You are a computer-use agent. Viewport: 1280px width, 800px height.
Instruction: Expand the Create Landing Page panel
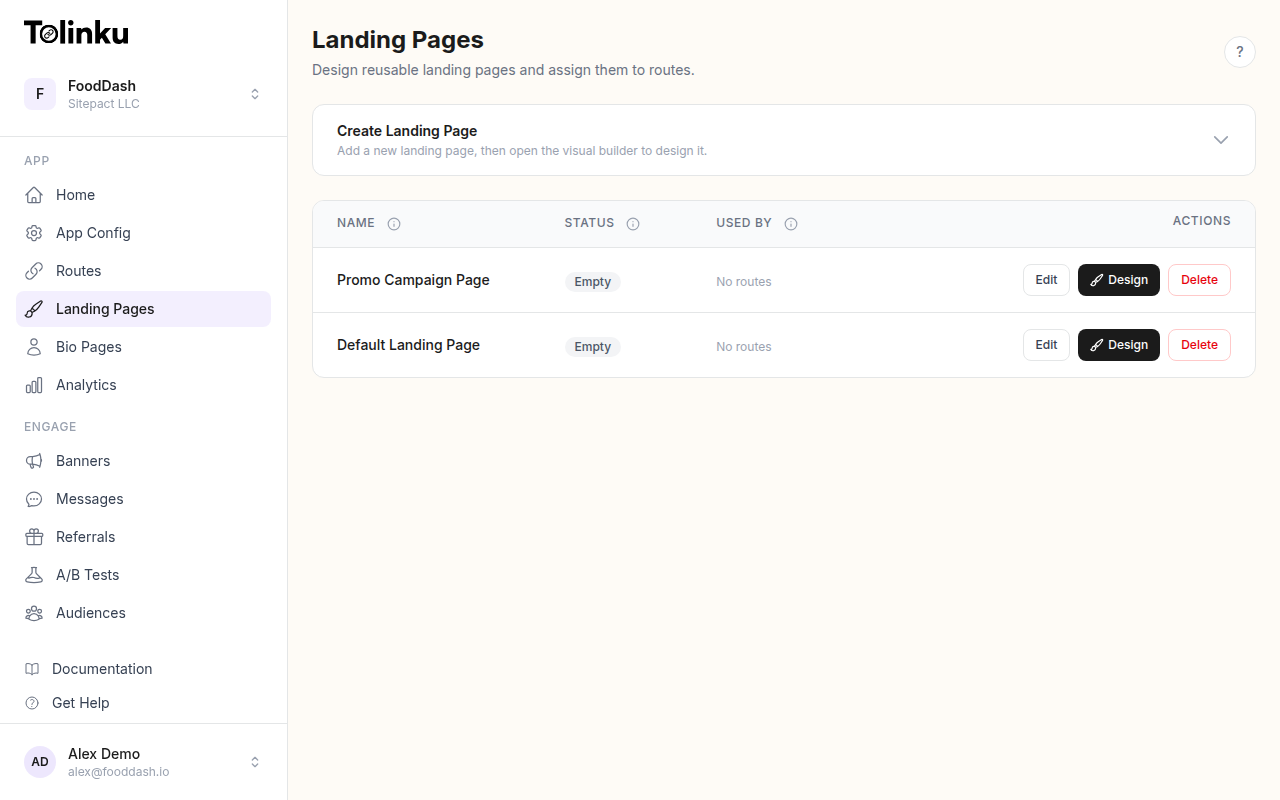click(1220, 140)
